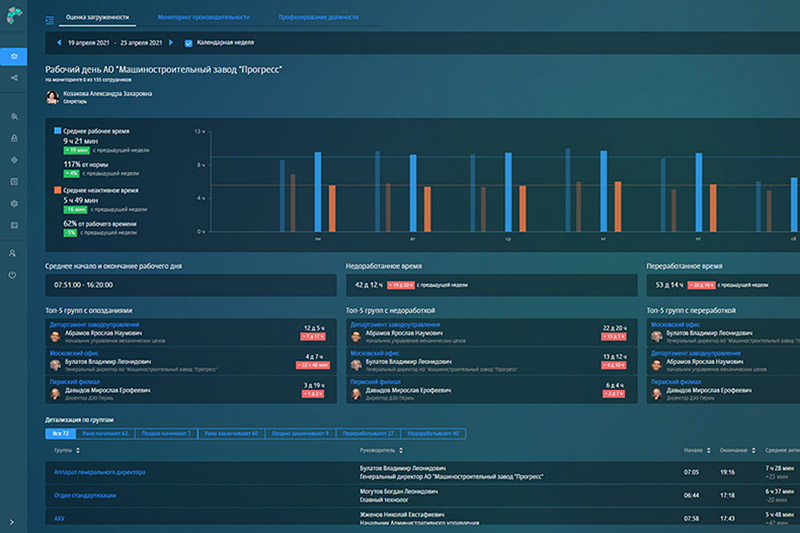Open 'Департамент заводоуправления' in the underwork list

point(395,324)
